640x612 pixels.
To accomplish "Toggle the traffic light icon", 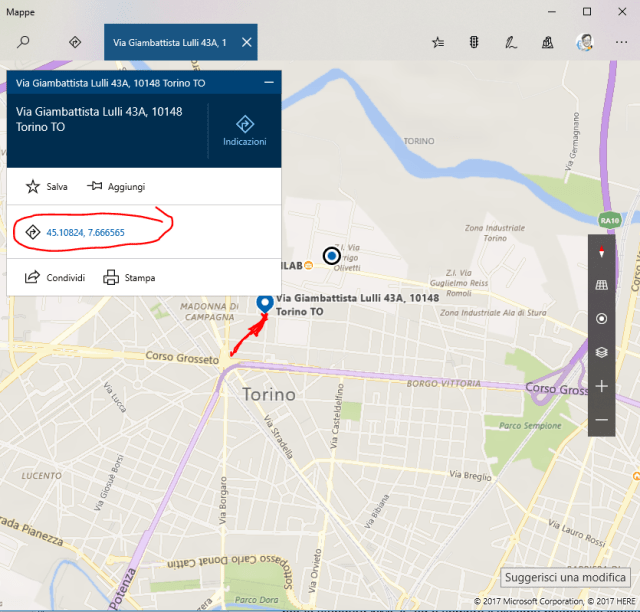I will click(474, 42).
